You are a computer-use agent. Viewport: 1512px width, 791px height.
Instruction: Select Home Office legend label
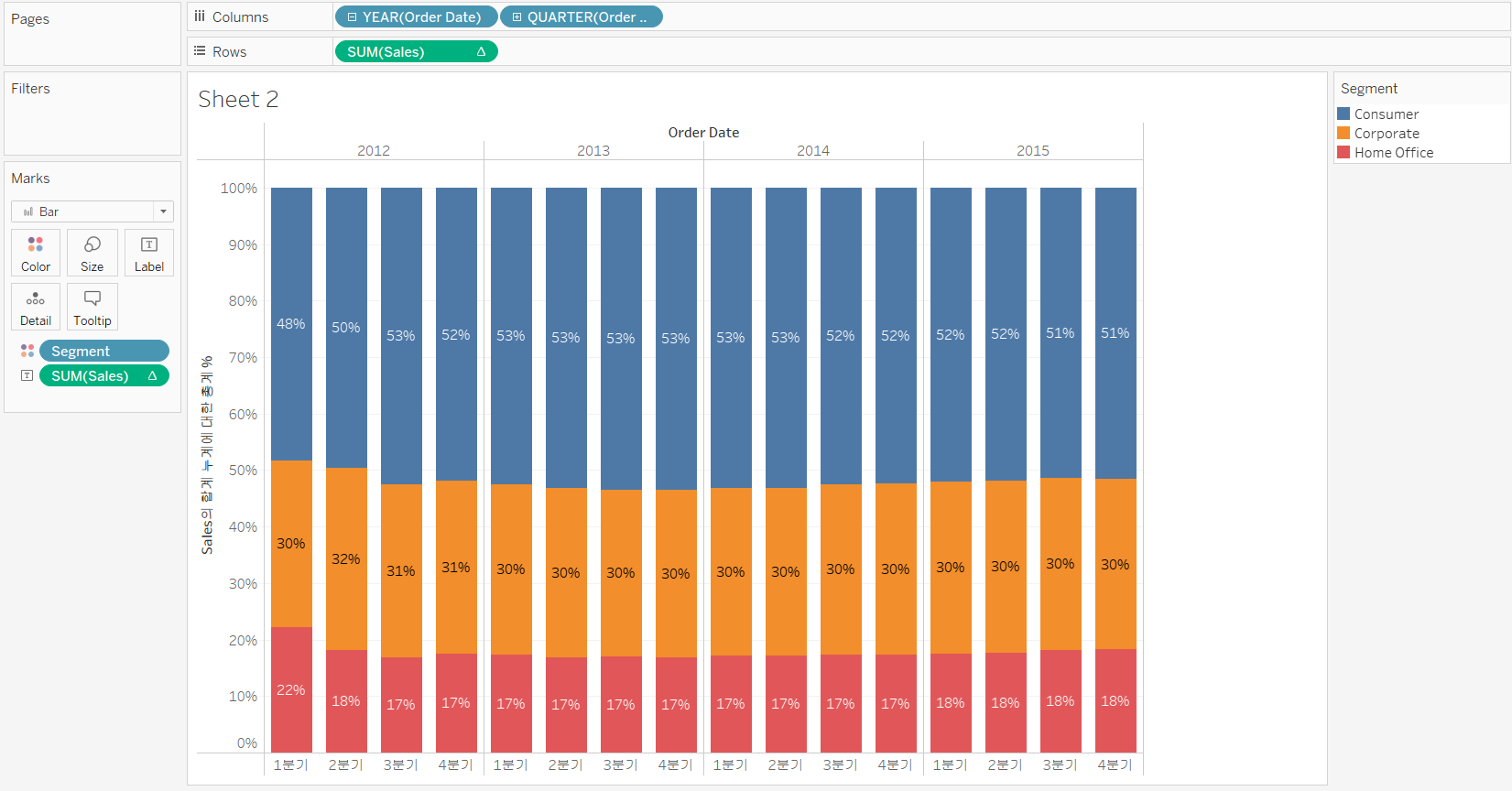(1394, 153)
